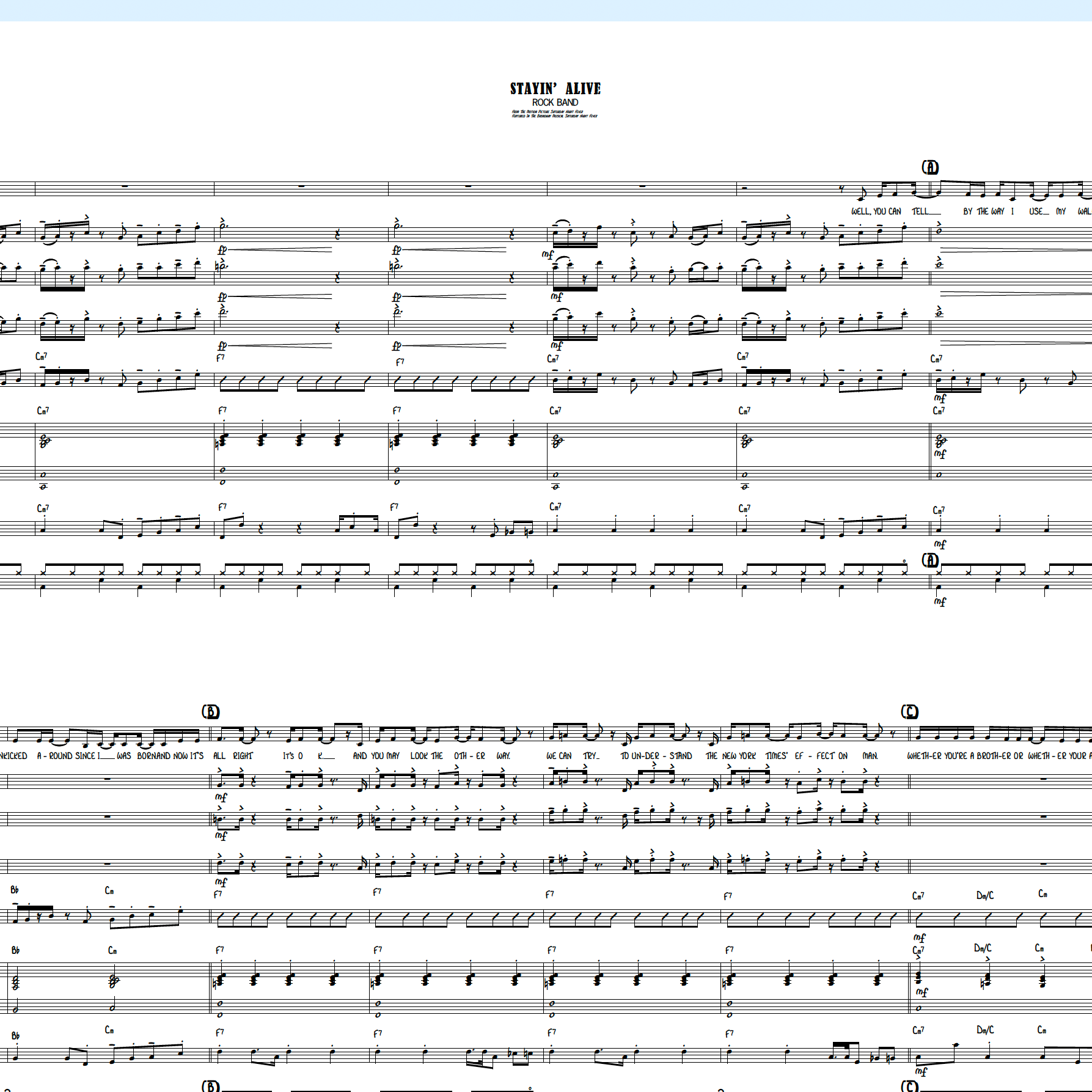This screenshot has width=1092, height=1092.
Task: Click rehearsal mark B above the vocal staff
Action: [210, 711]
